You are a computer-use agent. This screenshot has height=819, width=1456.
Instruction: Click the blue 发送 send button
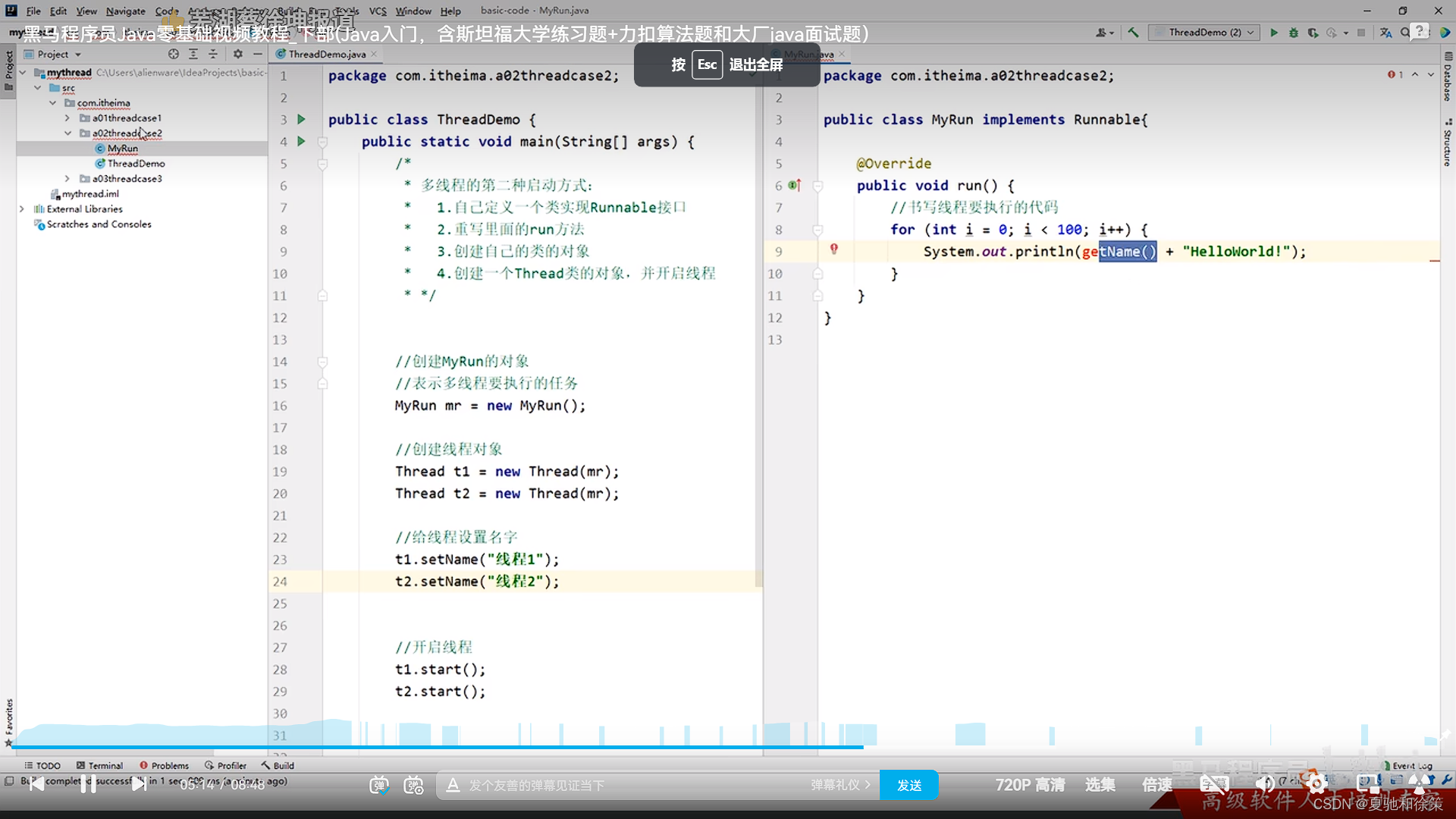click(908, 785)
